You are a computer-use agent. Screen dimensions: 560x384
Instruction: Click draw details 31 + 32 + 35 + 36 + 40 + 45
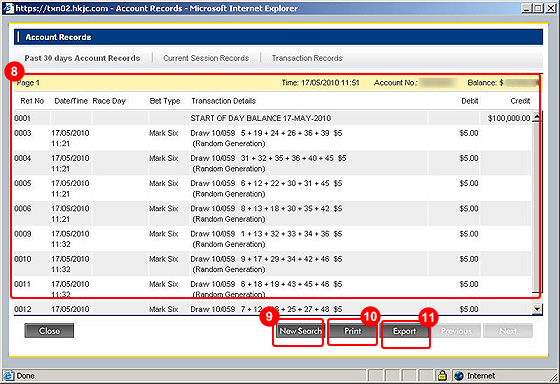click(287, 158)
